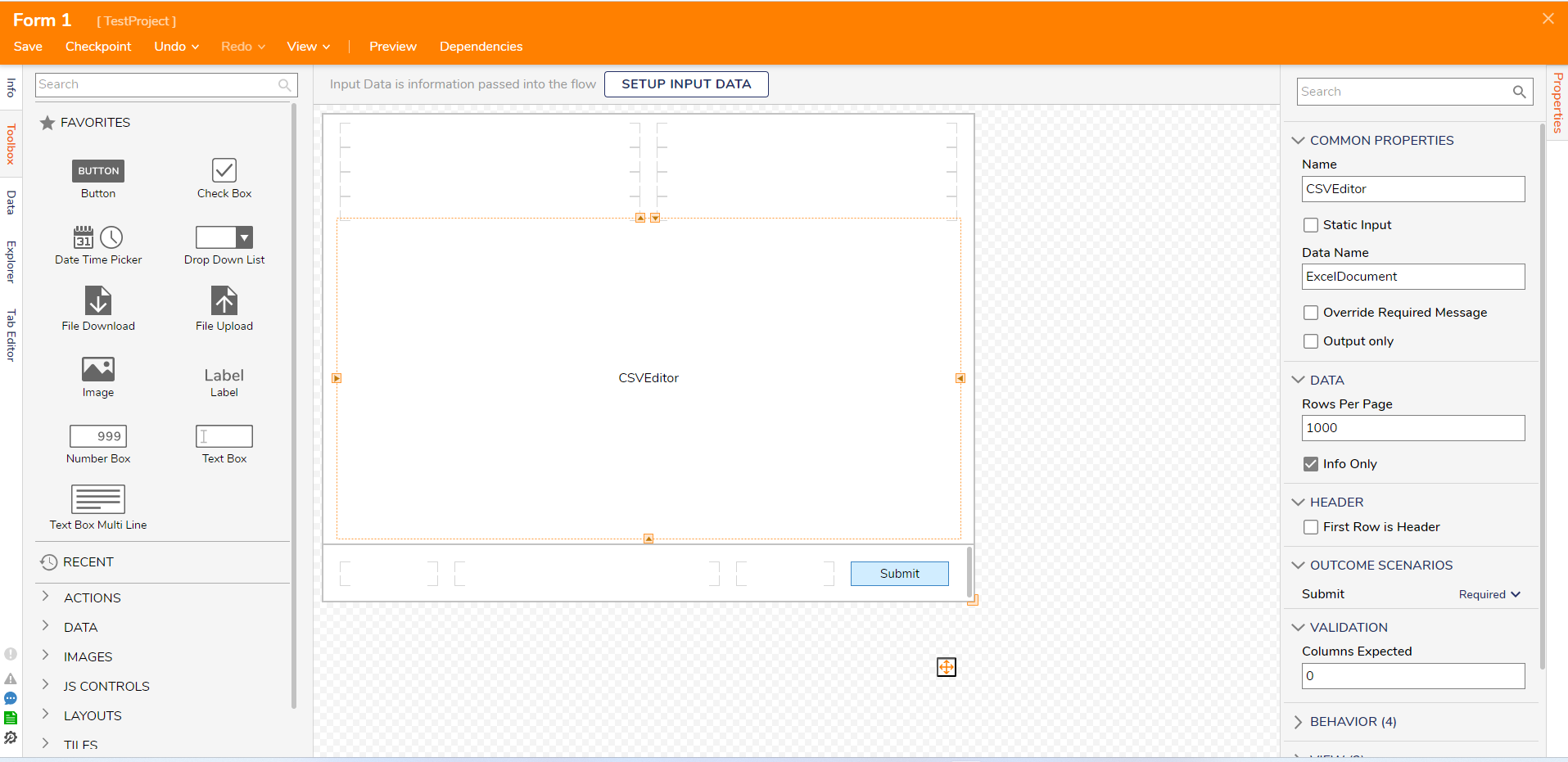
Task: Check Override Required Message
Action: [x=1311, y=313]
